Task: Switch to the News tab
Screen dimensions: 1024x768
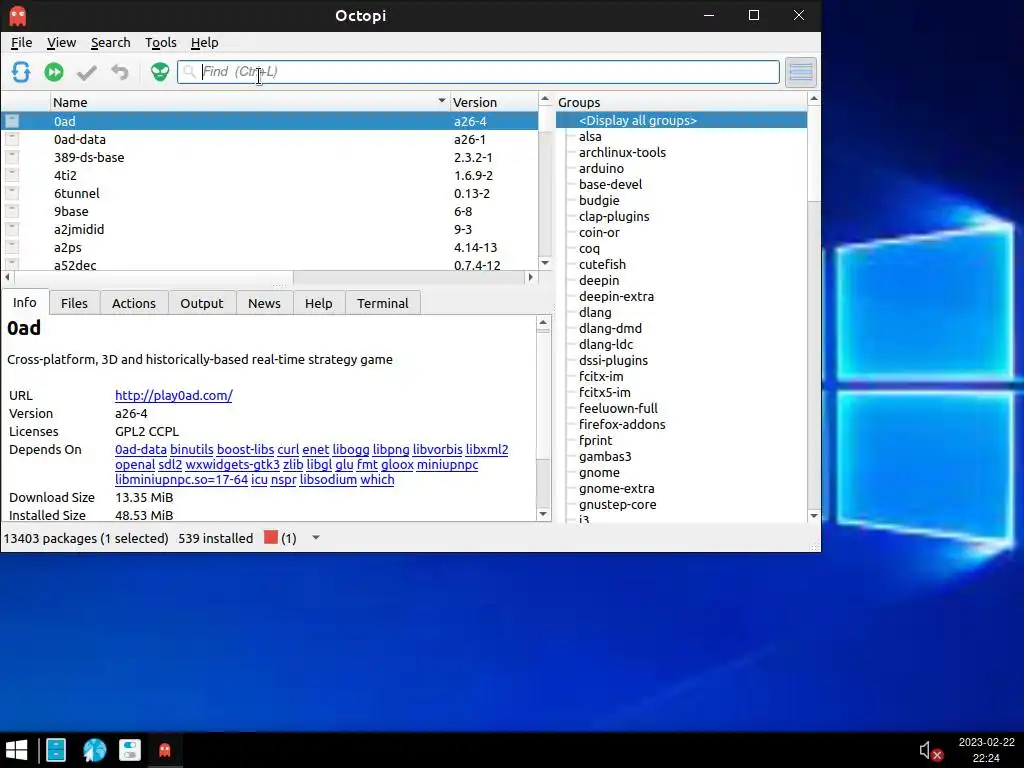Action: click(x=264, y=303)
